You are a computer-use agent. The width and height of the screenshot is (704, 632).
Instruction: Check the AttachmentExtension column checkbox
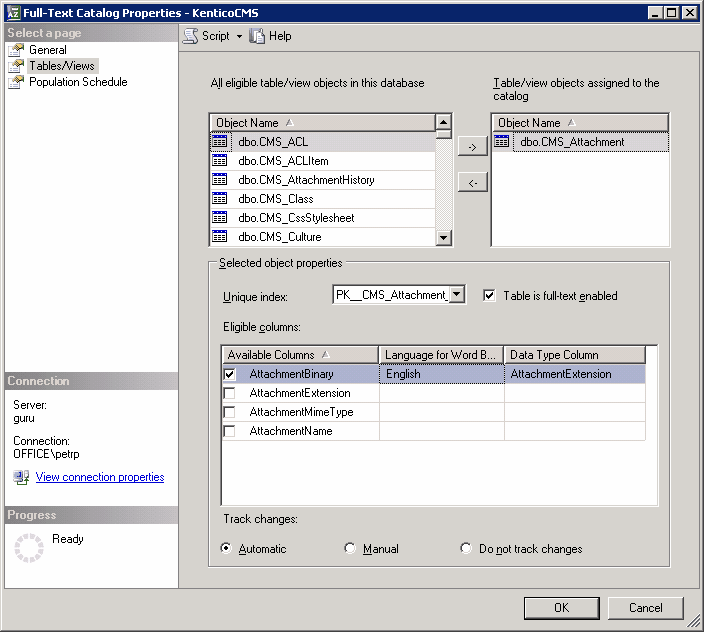click(229, 393)
